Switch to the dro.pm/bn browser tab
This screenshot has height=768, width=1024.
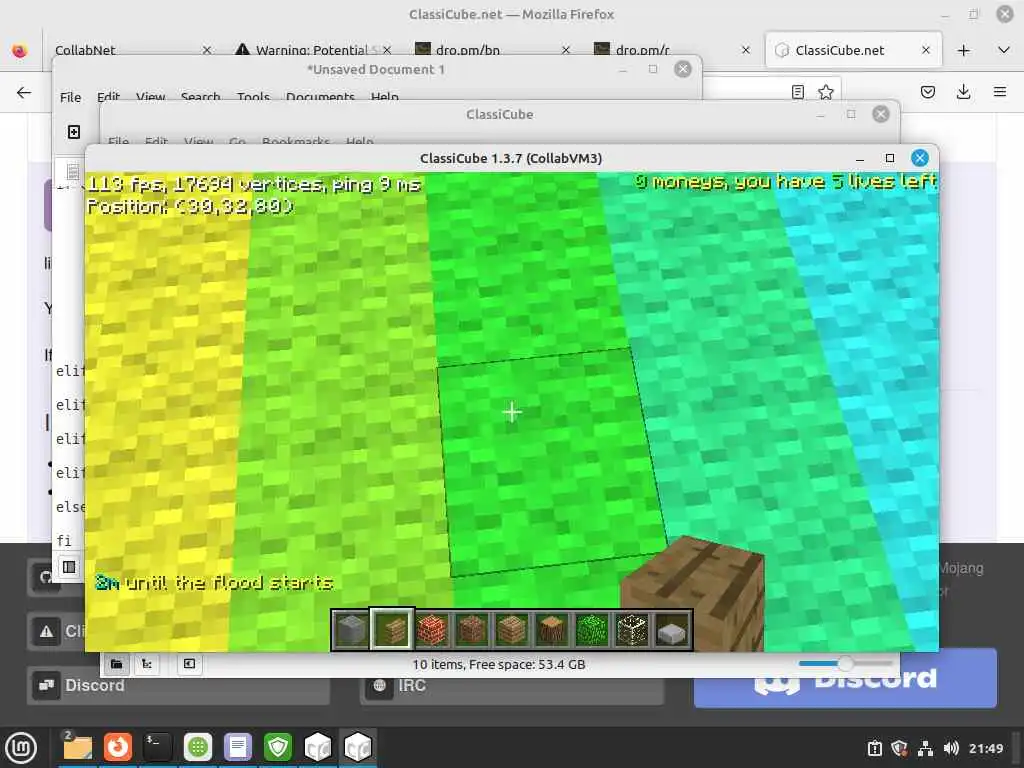[x=493, y=50]
